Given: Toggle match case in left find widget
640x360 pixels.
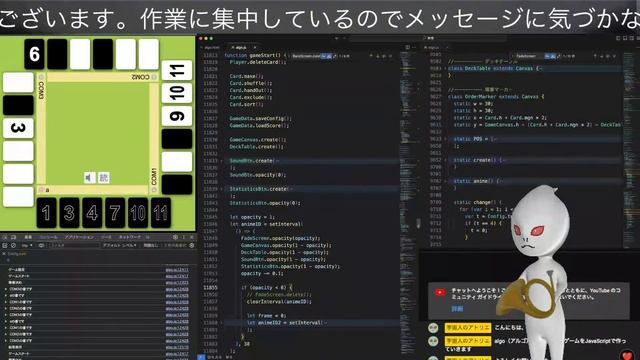Looking at the screenshot, I should [322, 56].
